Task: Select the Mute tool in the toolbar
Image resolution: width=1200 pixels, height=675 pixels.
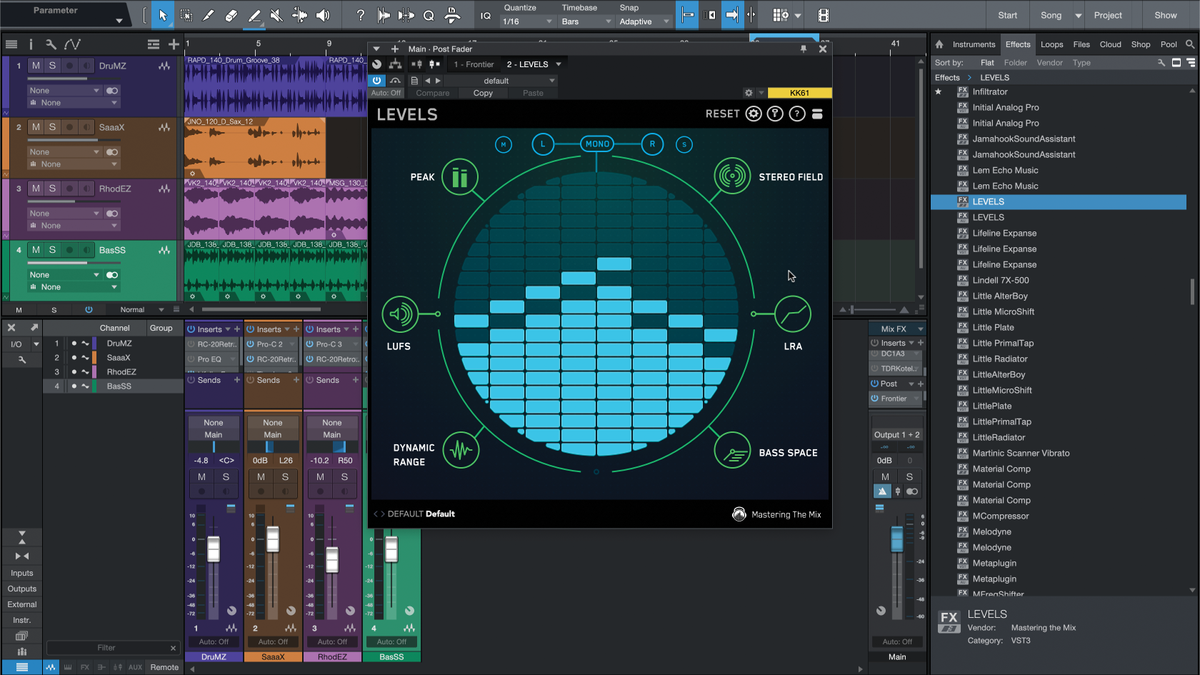Action: [x=275, y=15]
